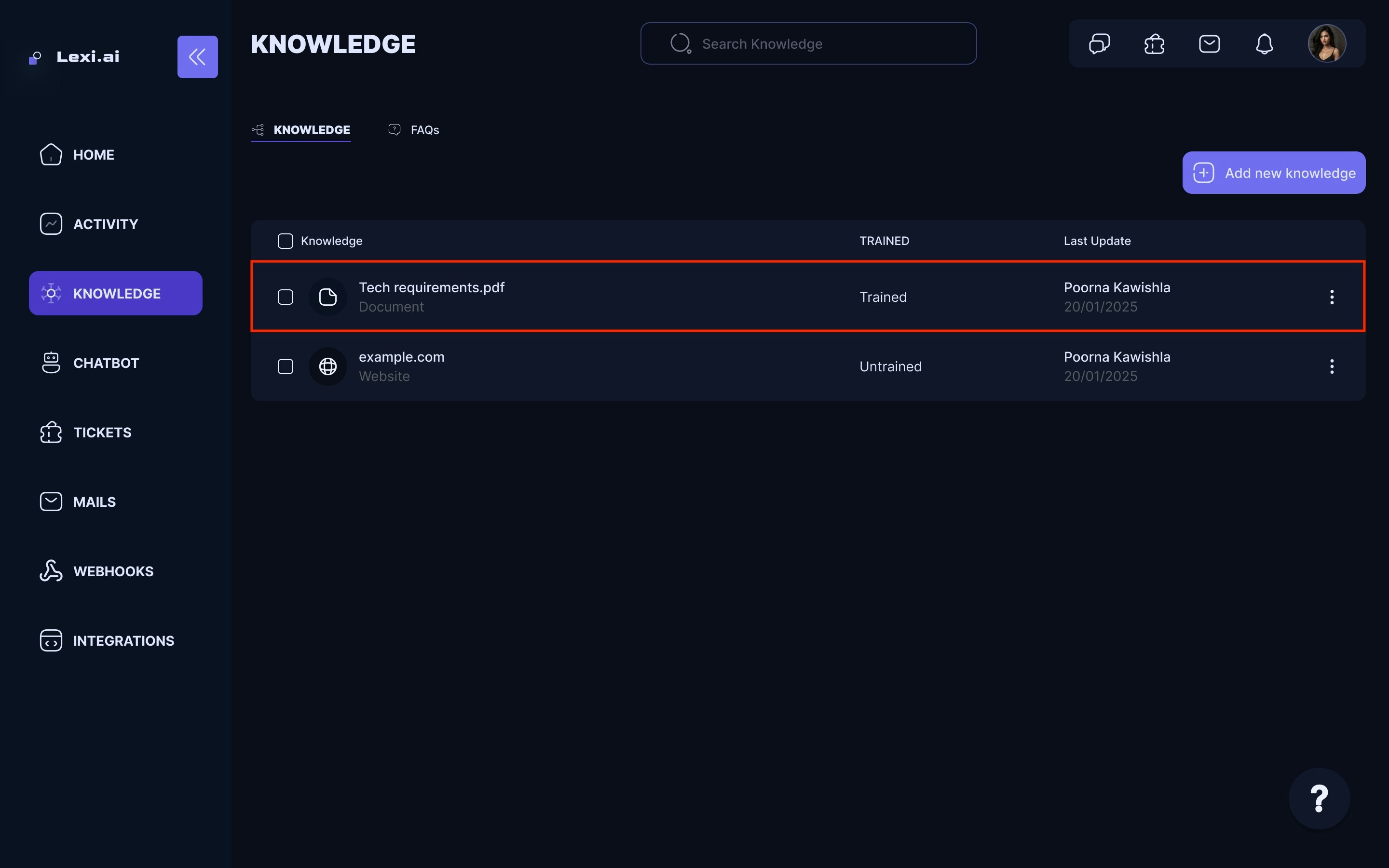Screen dimensions: 1389x868
Task: Open tickets icon in top header
Action: coord(1154,43)
